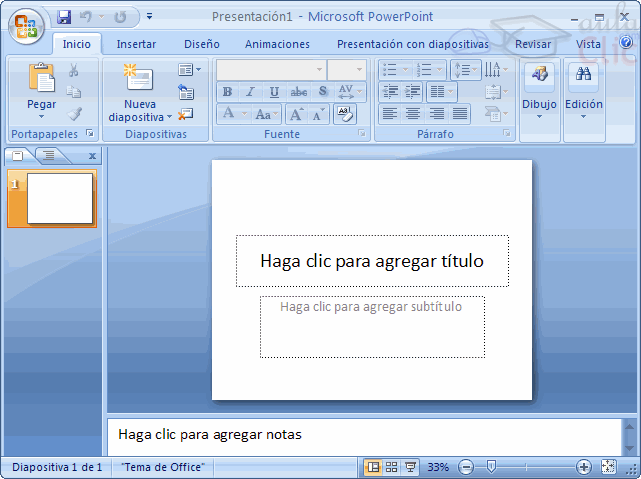Image resolution: width=641 pixels, height=479 pixels.
Task: Select the Slides pane tab
Action: [18, 156]
